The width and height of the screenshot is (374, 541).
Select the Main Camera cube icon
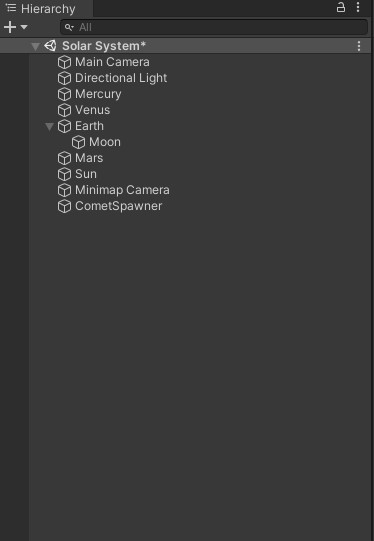coord(65,62)
